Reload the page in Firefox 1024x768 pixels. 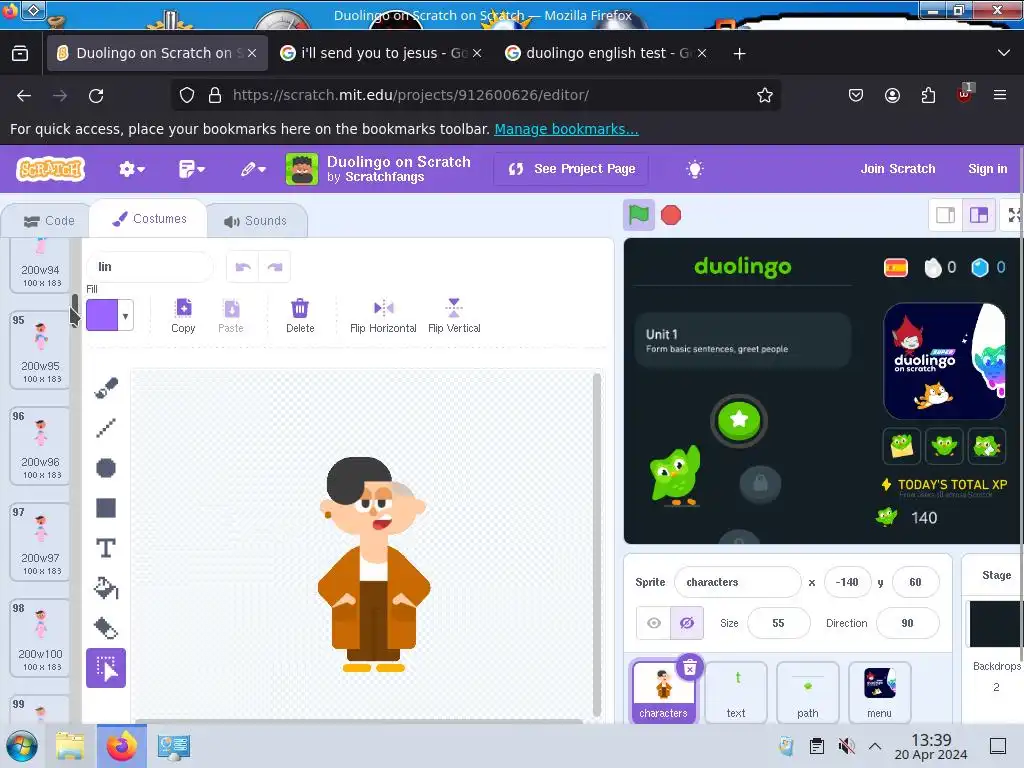tap(96, 96)
